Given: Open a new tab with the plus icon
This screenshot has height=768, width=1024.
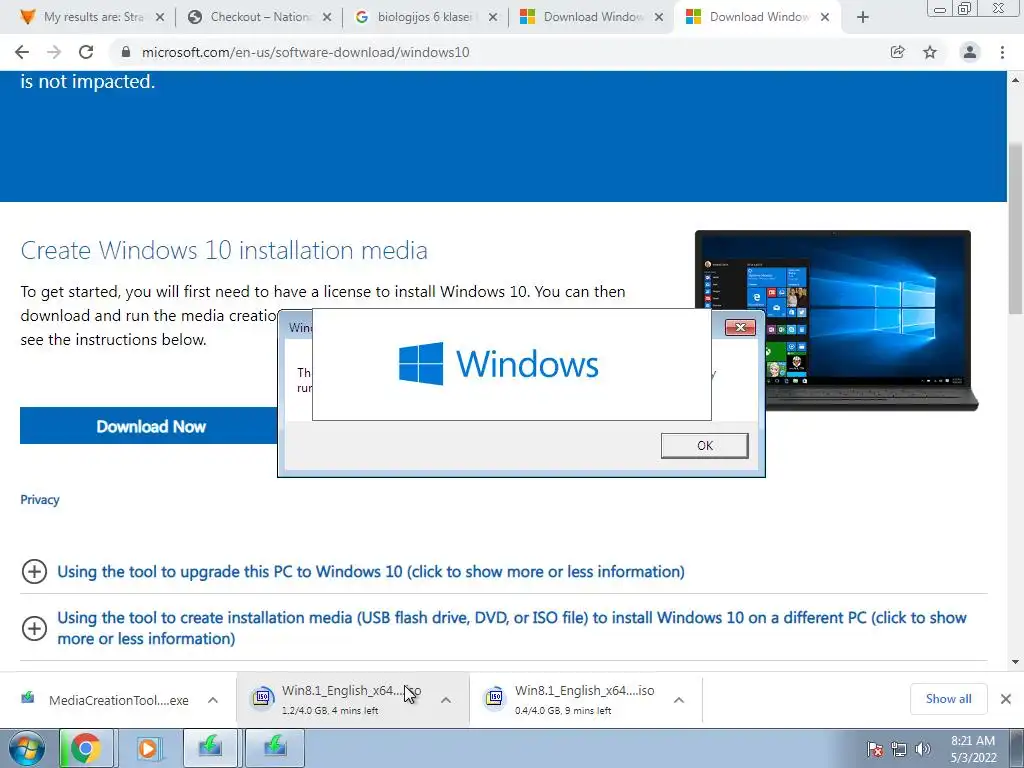Looking at the screenshot, I should (x=863, y=18).
